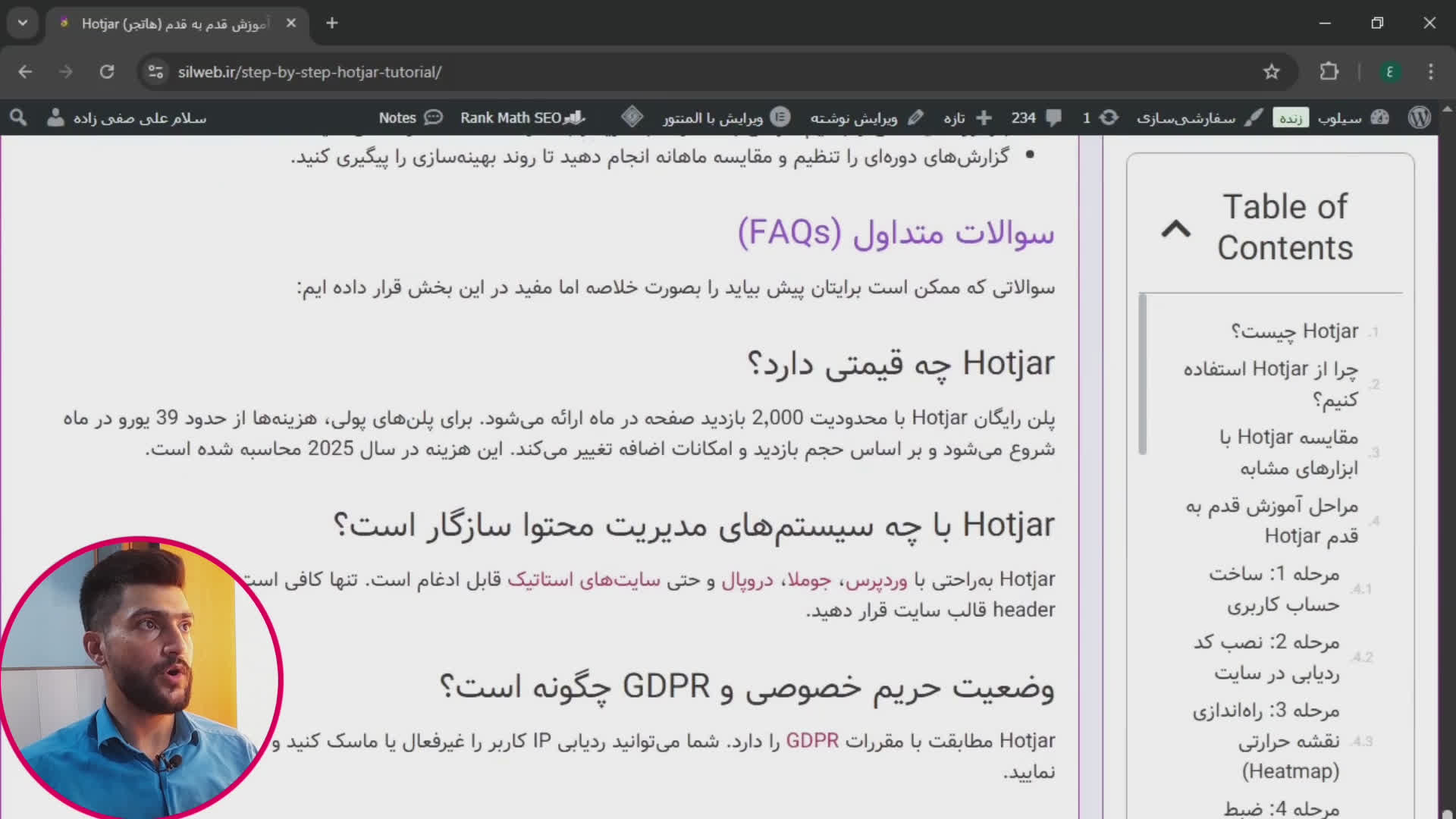Open the user account سلام علی صفی زاده
This screenshot has width=1456, height=819.
(127, 118)
